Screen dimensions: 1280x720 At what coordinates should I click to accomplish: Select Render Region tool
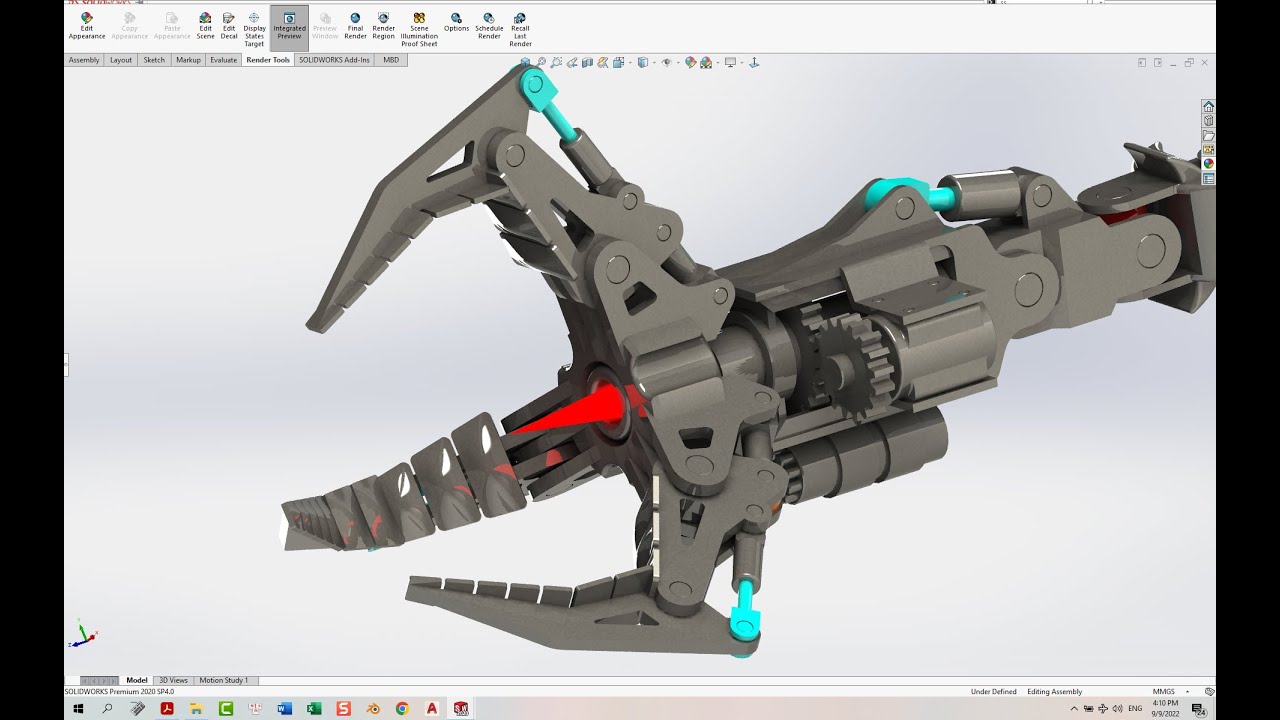[x=384, y=25]
